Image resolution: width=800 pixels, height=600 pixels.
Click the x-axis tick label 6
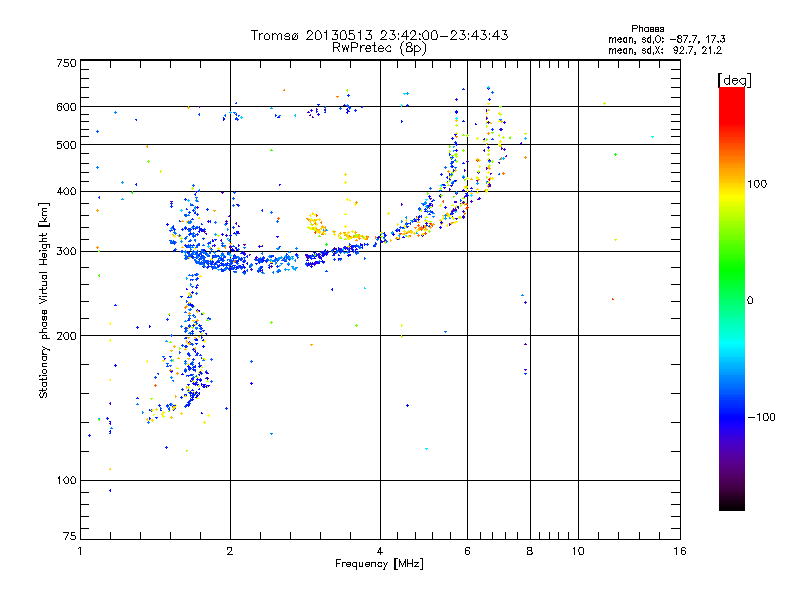coord(467,551)
